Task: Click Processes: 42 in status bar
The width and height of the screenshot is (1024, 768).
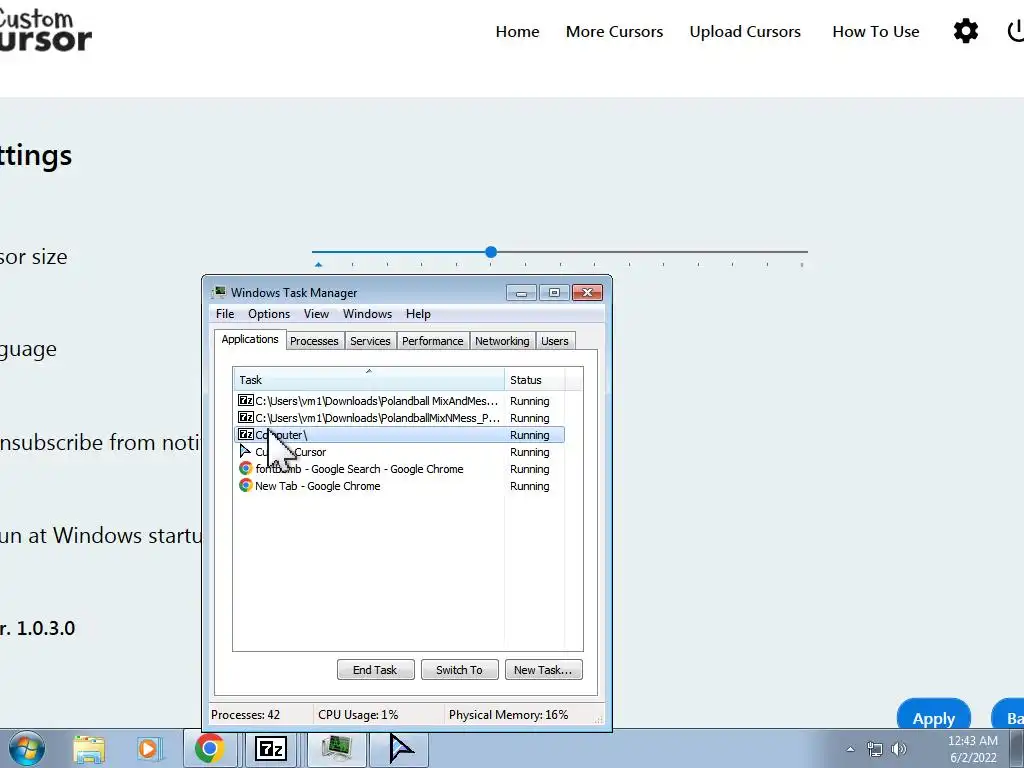Action: pos(246,714)
